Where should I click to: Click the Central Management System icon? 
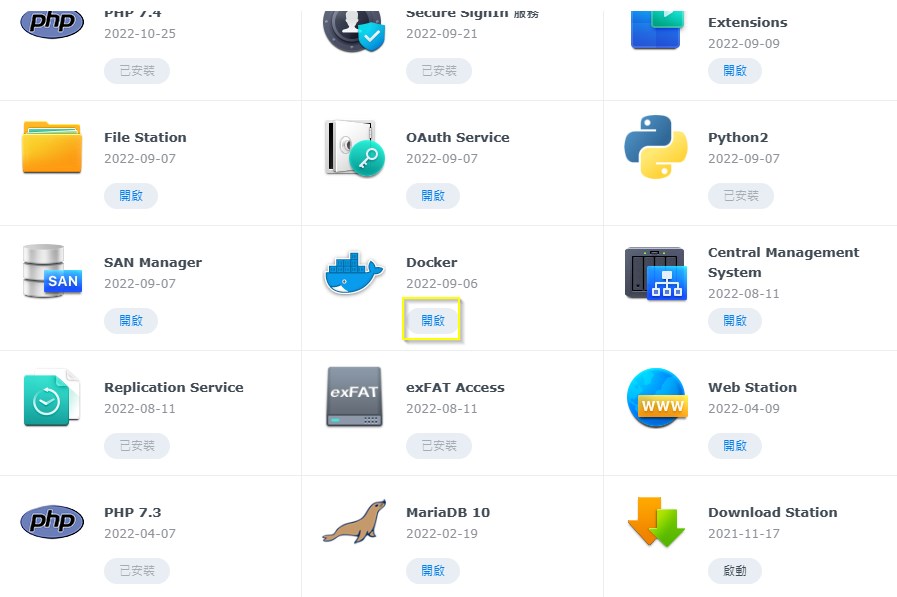point(656,273)
